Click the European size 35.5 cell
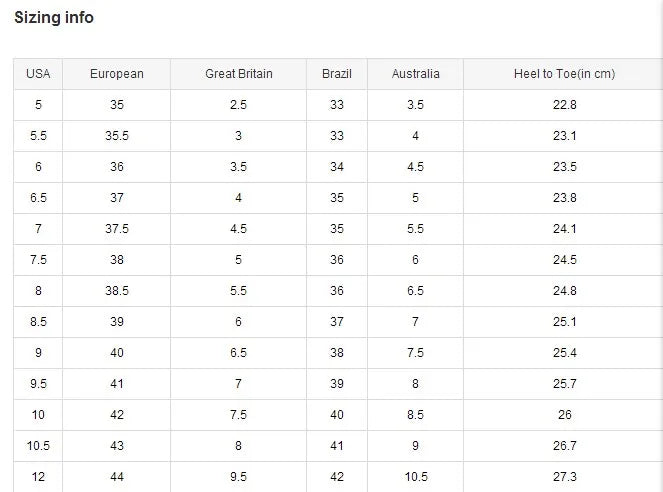Image resolution: width=663 pixels, height=492 pixels. pyautogui.click(x=117, y=136)
